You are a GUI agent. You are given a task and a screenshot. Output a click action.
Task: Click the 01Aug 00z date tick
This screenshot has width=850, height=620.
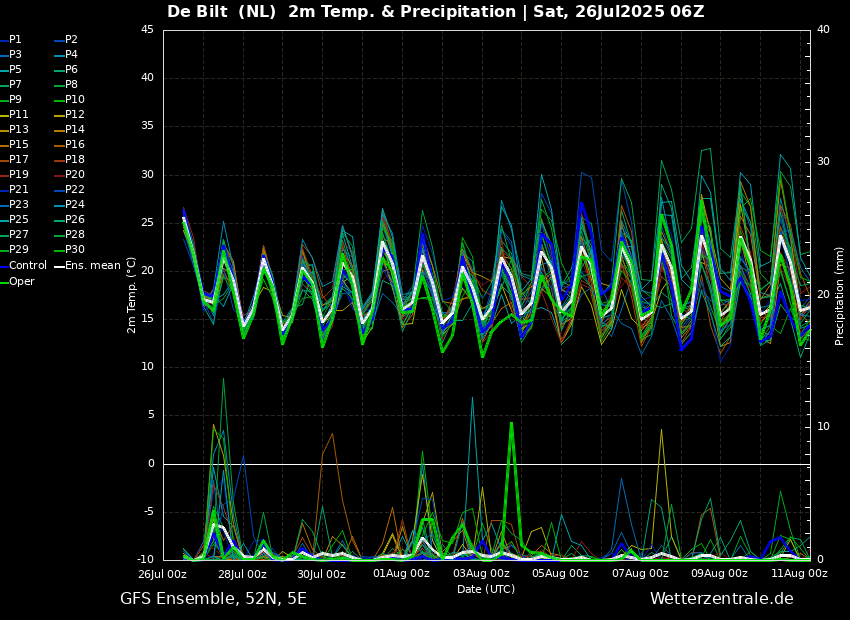(x=401, y=573)
